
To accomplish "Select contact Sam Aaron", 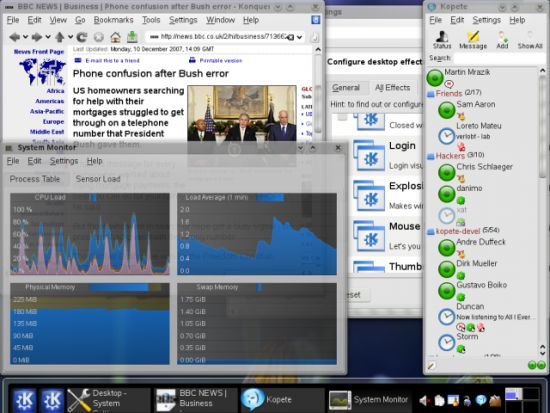I will pos(476,104).
